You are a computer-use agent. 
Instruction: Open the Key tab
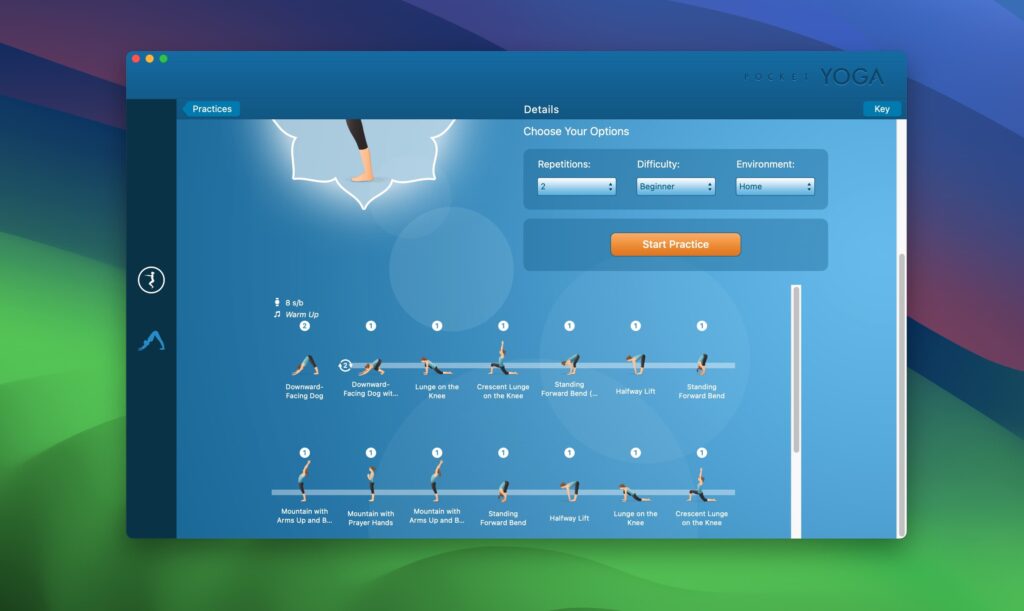pos(881,109)
